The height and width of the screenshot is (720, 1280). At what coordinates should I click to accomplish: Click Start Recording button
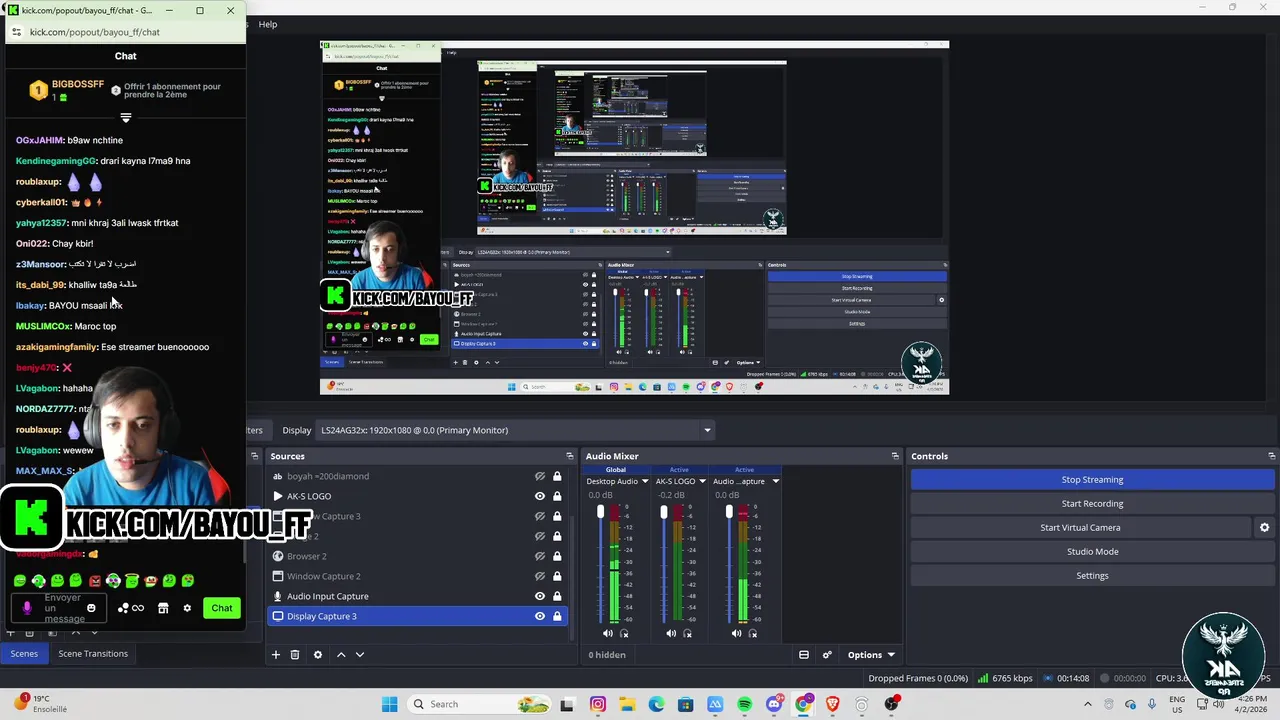pyautogui.click(x=1092, y=503)
